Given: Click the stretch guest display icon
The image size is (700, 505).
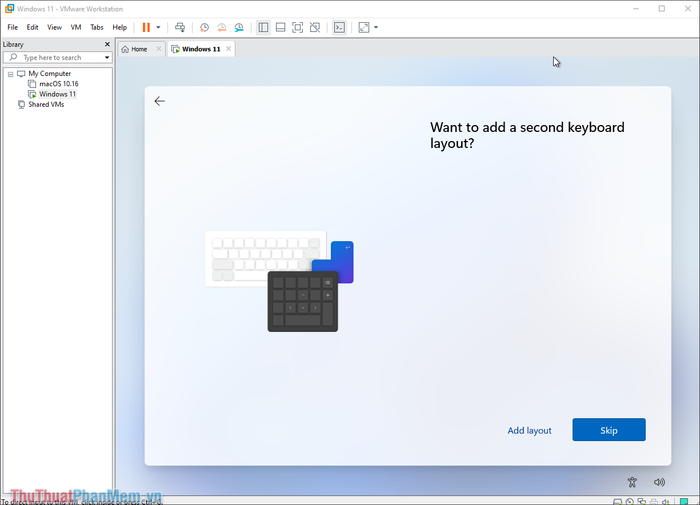Looking at the screenshot, I should (x=364, y=27).
